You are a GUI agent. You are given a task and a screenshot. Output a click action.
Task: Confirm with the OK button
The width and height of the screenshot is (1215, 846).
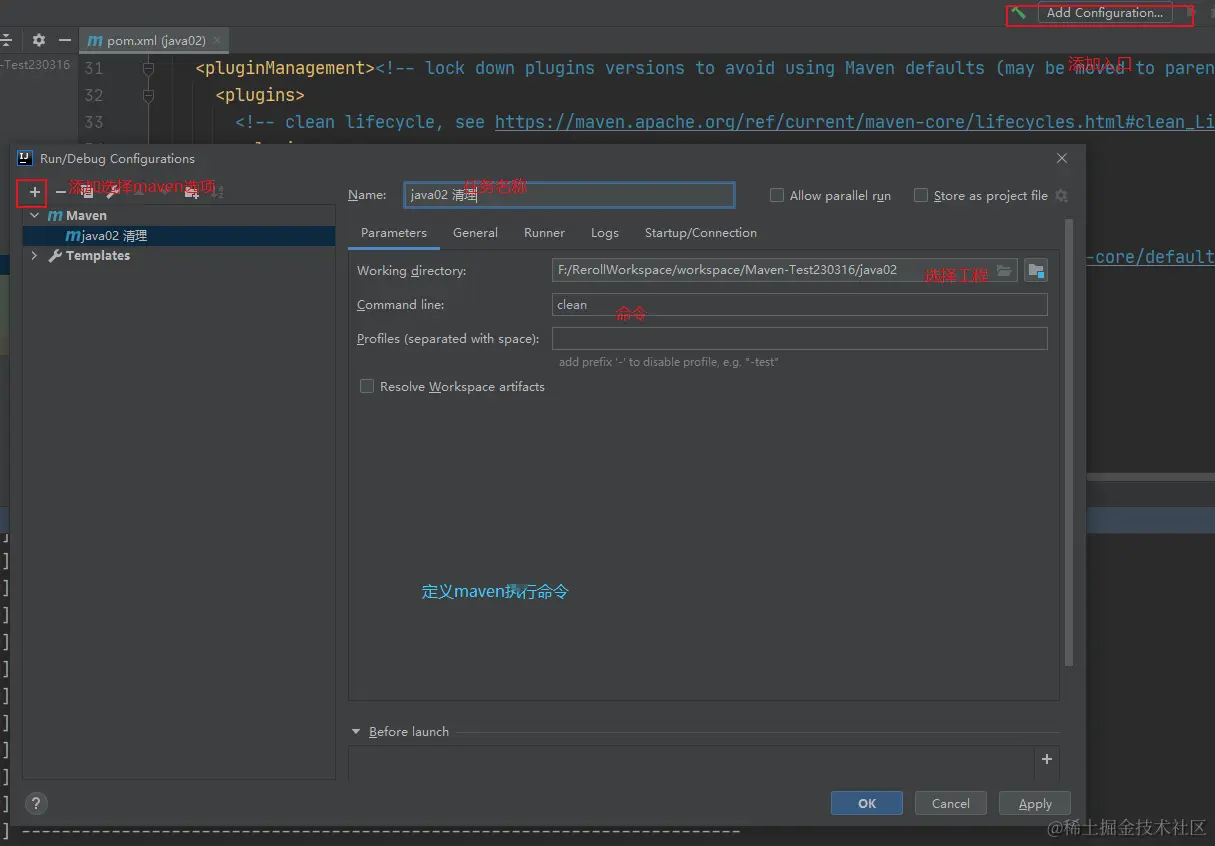867,803
